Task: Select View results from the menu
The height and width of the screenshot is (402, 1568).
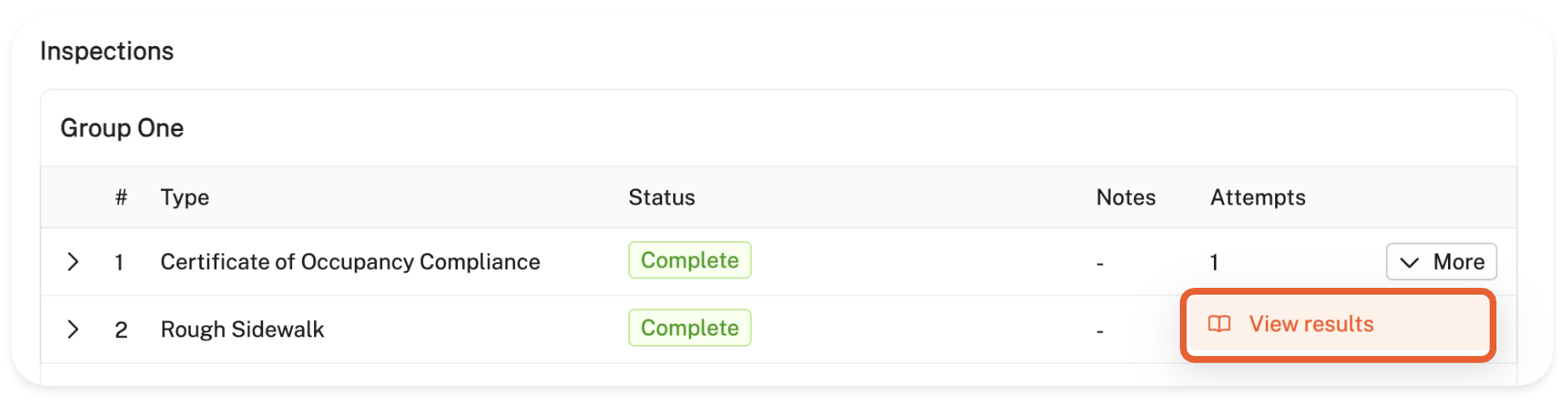Action: 1311,324
